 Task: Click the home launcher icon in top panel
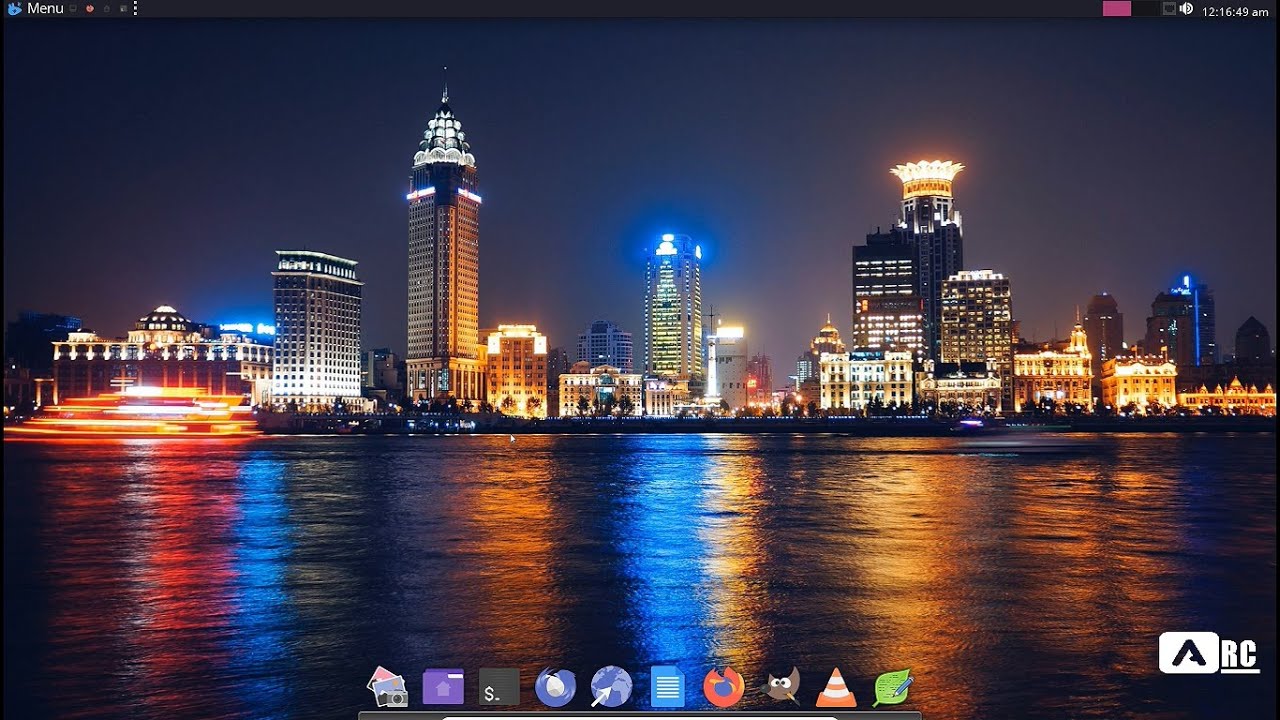(107, 8)
